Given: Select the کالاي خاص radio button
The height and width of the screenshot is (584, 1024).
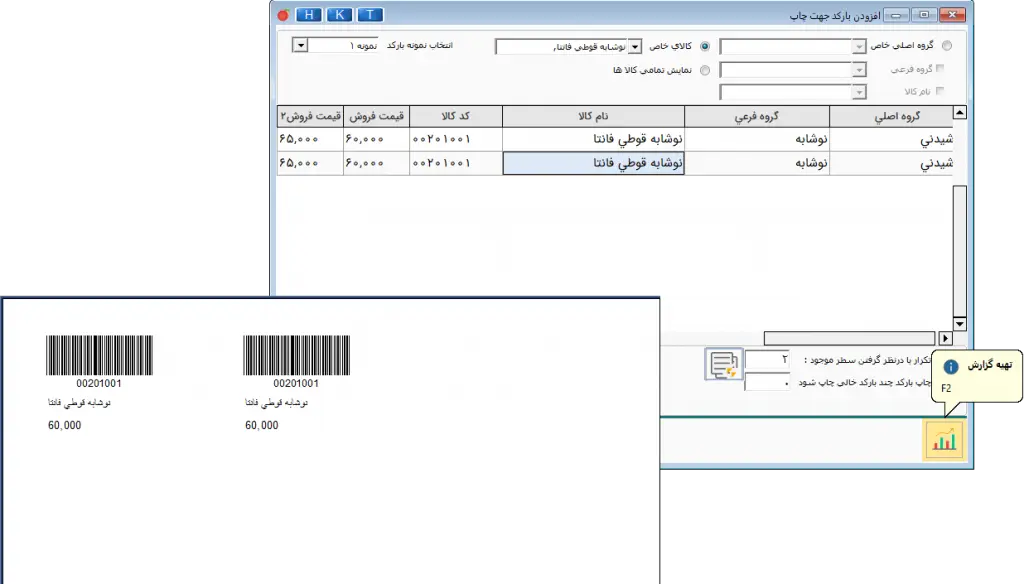Looking at the screenshot, I should point(703,46).
